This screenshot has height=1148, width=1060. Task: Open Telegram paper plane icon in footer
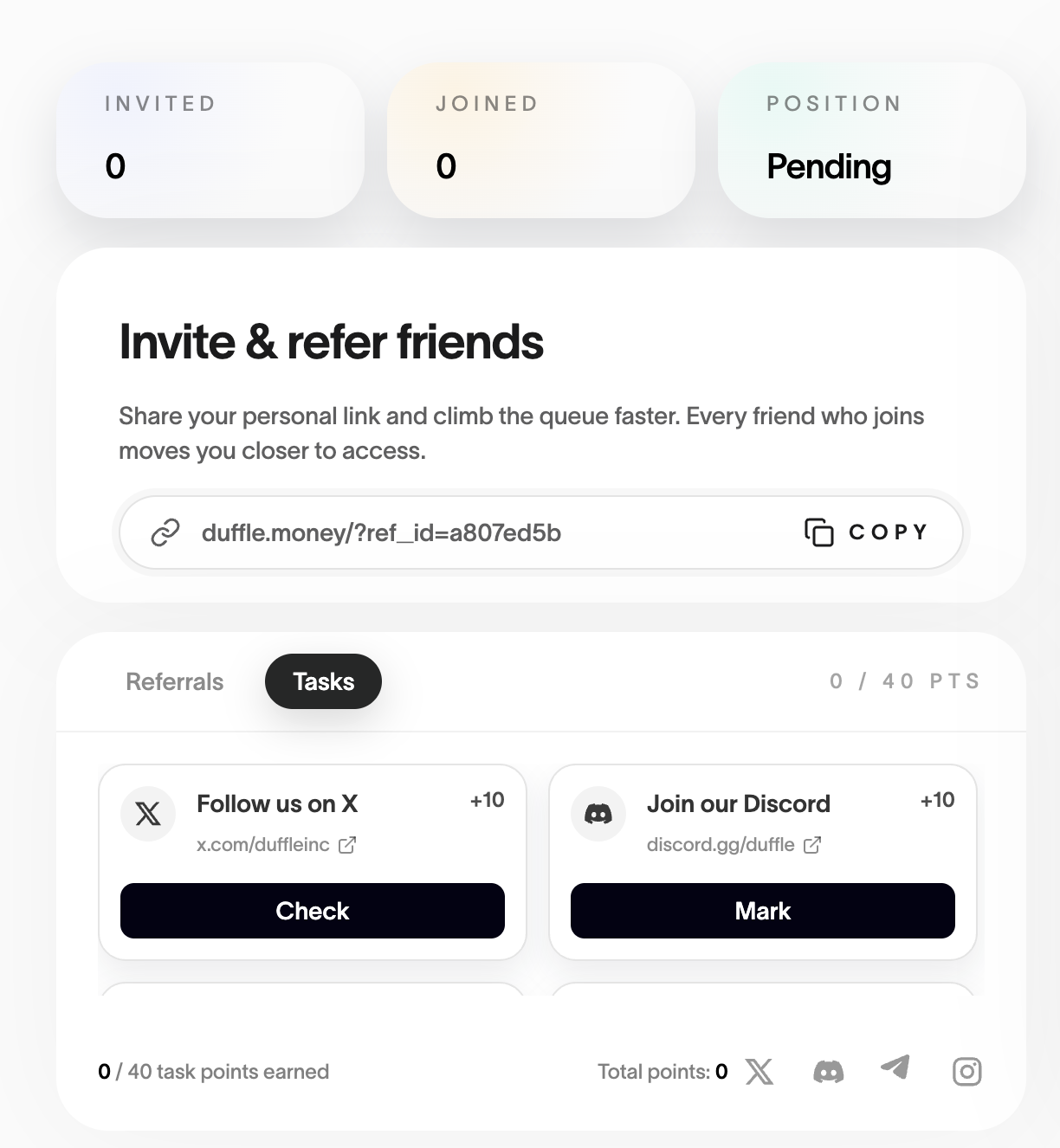coord(896,1067)
